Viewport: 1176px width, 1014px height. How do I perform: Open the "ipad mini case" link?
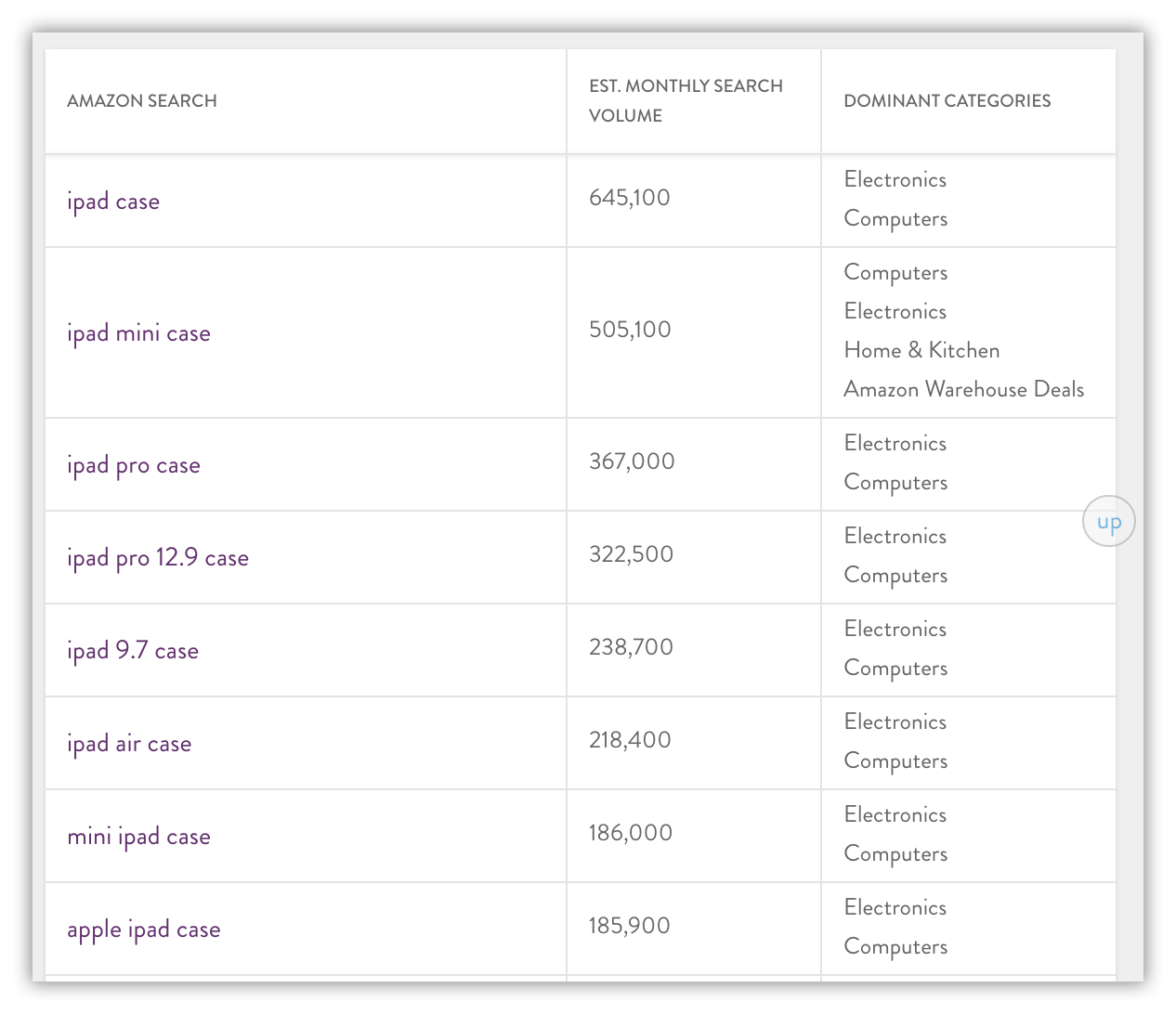pyautogui.click(x=138, y=333)
